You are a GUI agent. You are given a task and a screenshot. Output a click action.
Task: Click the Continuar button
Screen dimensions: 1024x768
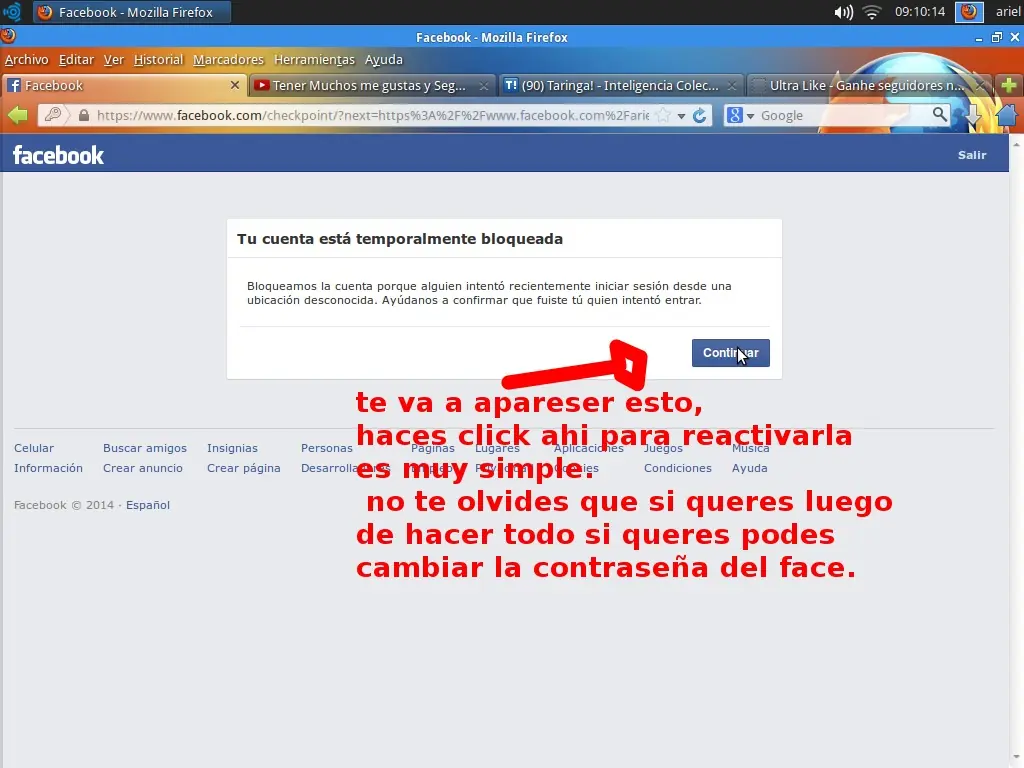pyautogui.click(x=730, y=353)
